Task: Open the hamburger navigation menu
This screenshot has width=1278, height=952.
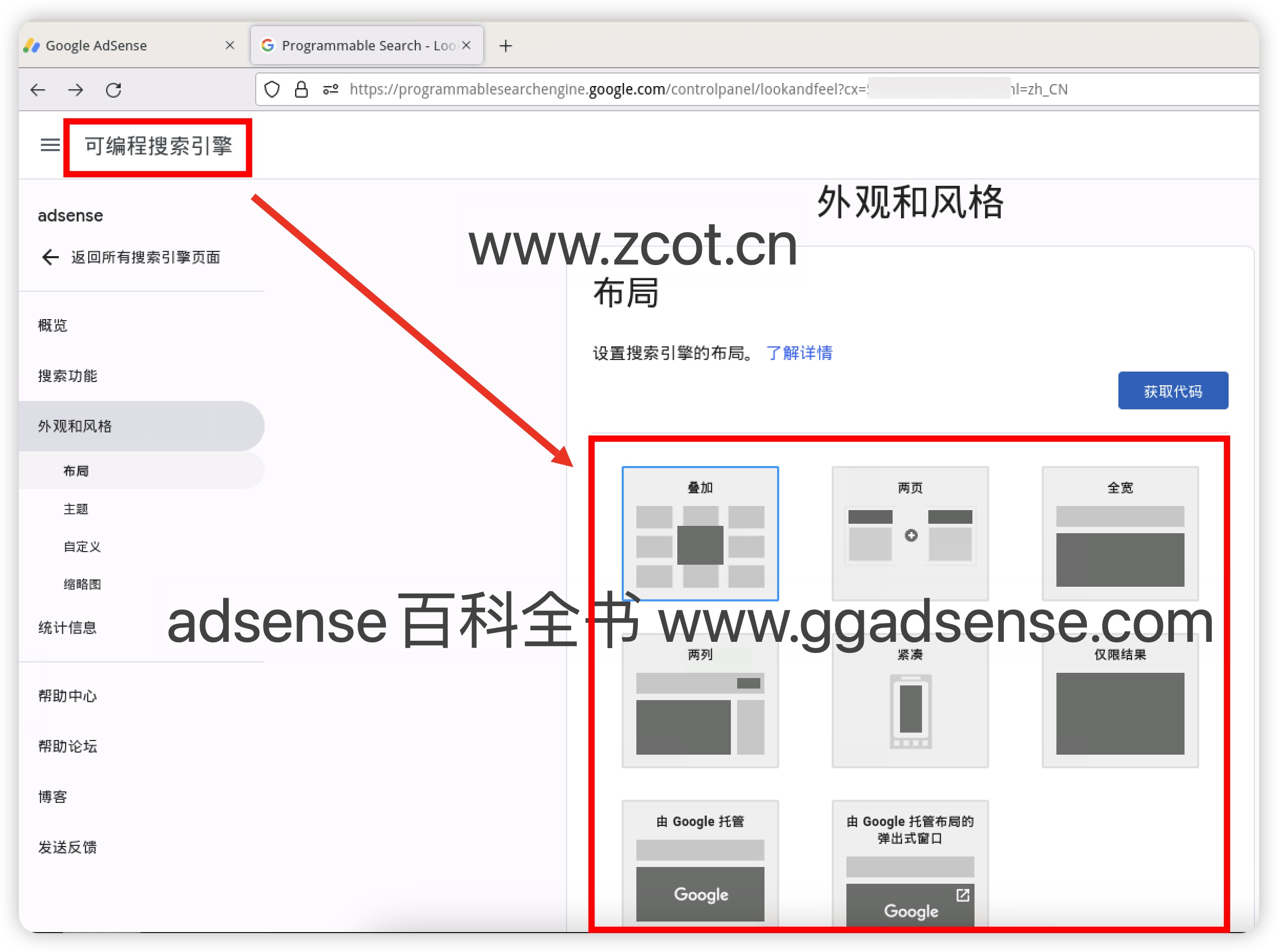Action: pyautogui.click(x=50, y=145)
